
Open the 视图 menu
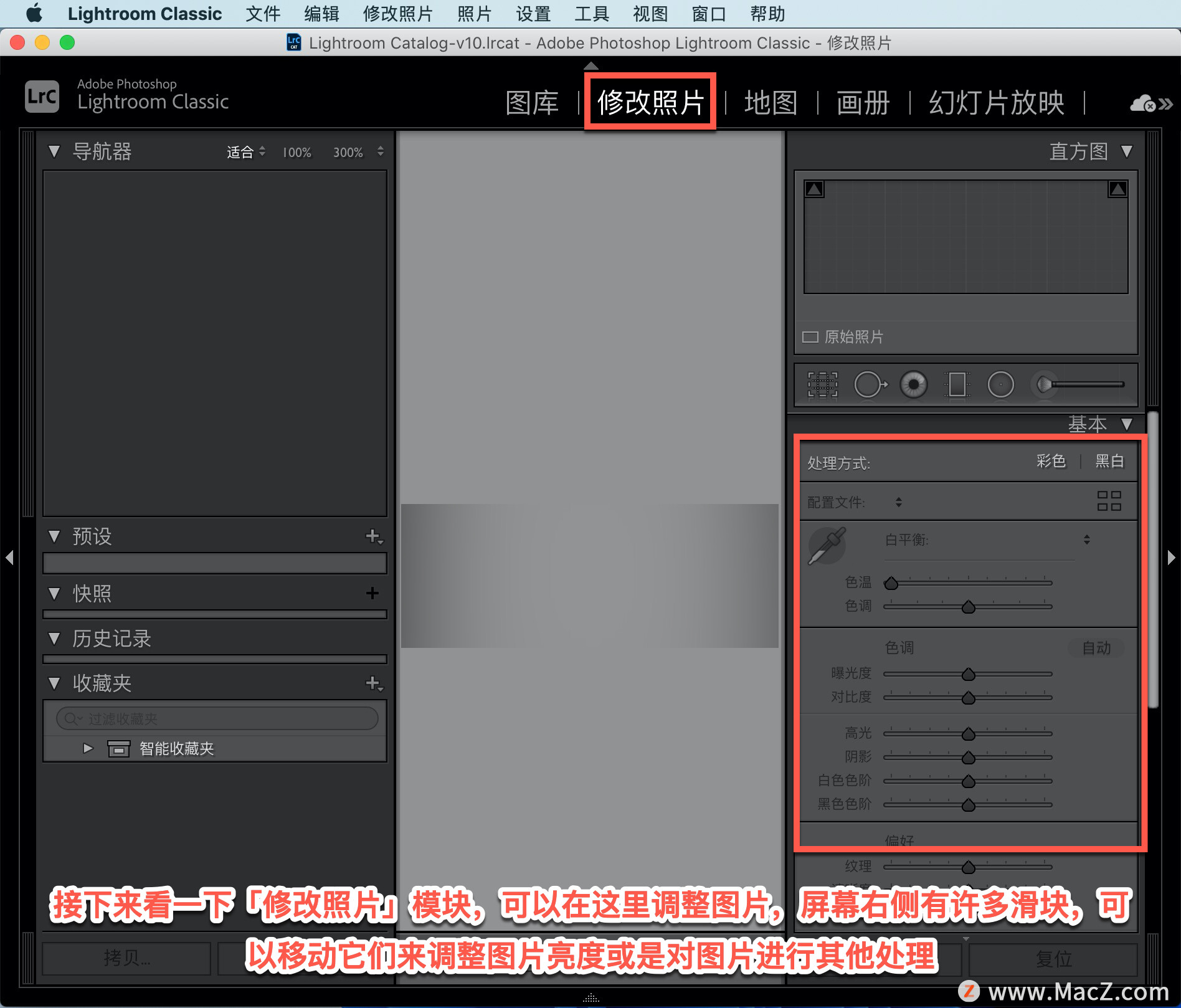(x=650, y=13)
